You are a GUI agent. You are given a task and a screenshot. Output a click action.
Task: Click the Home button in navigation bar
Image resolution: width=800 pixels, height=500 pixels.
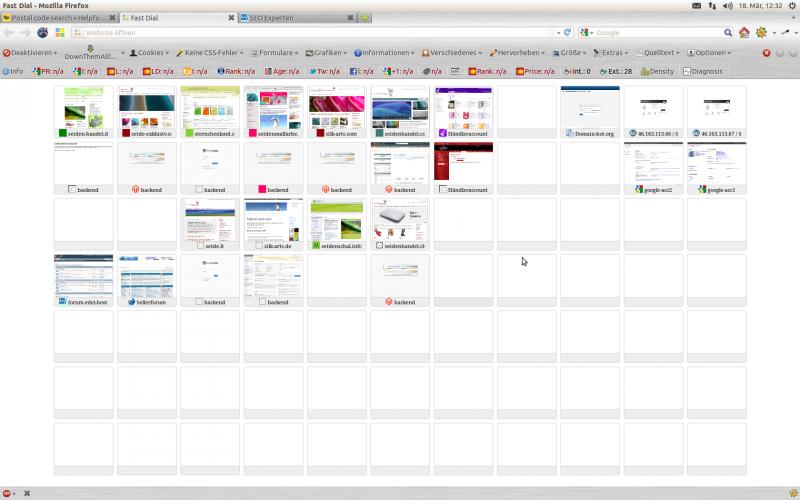[x=743, y=32]
